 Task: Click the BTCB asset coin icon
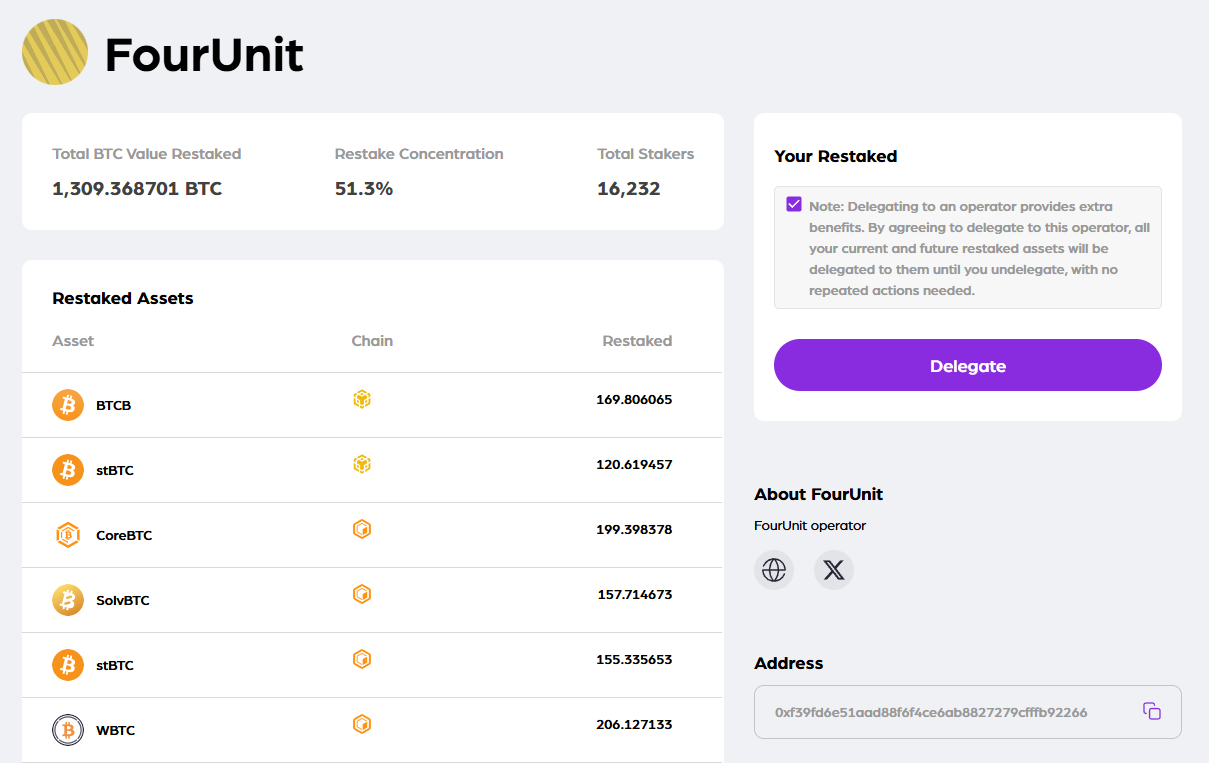(x=68, y=405)
